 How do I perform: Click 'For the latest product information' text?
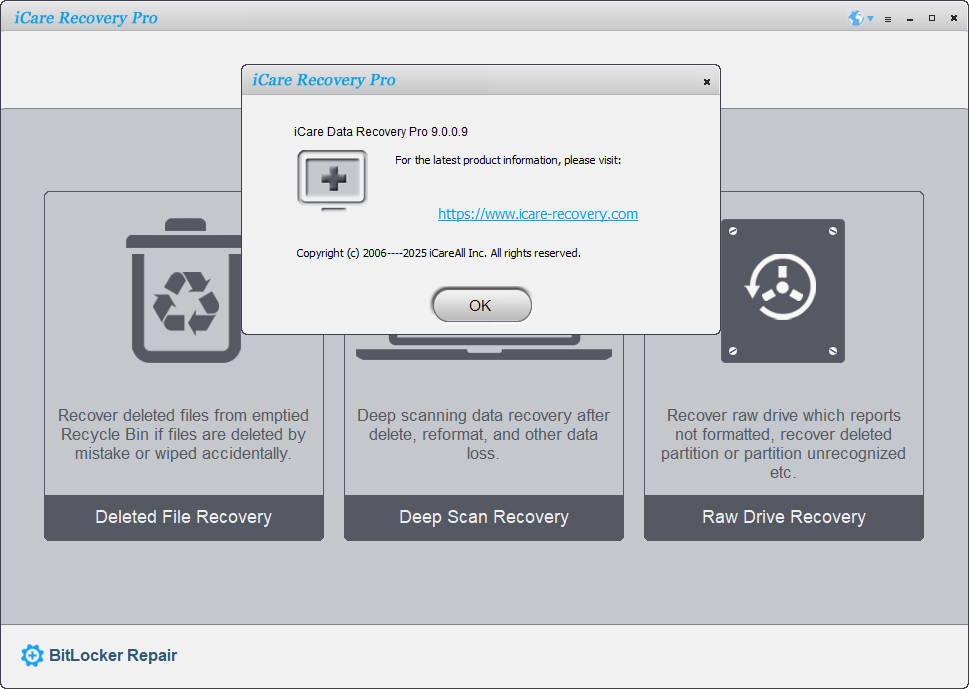pyautogui.click(x=508, y=160)
